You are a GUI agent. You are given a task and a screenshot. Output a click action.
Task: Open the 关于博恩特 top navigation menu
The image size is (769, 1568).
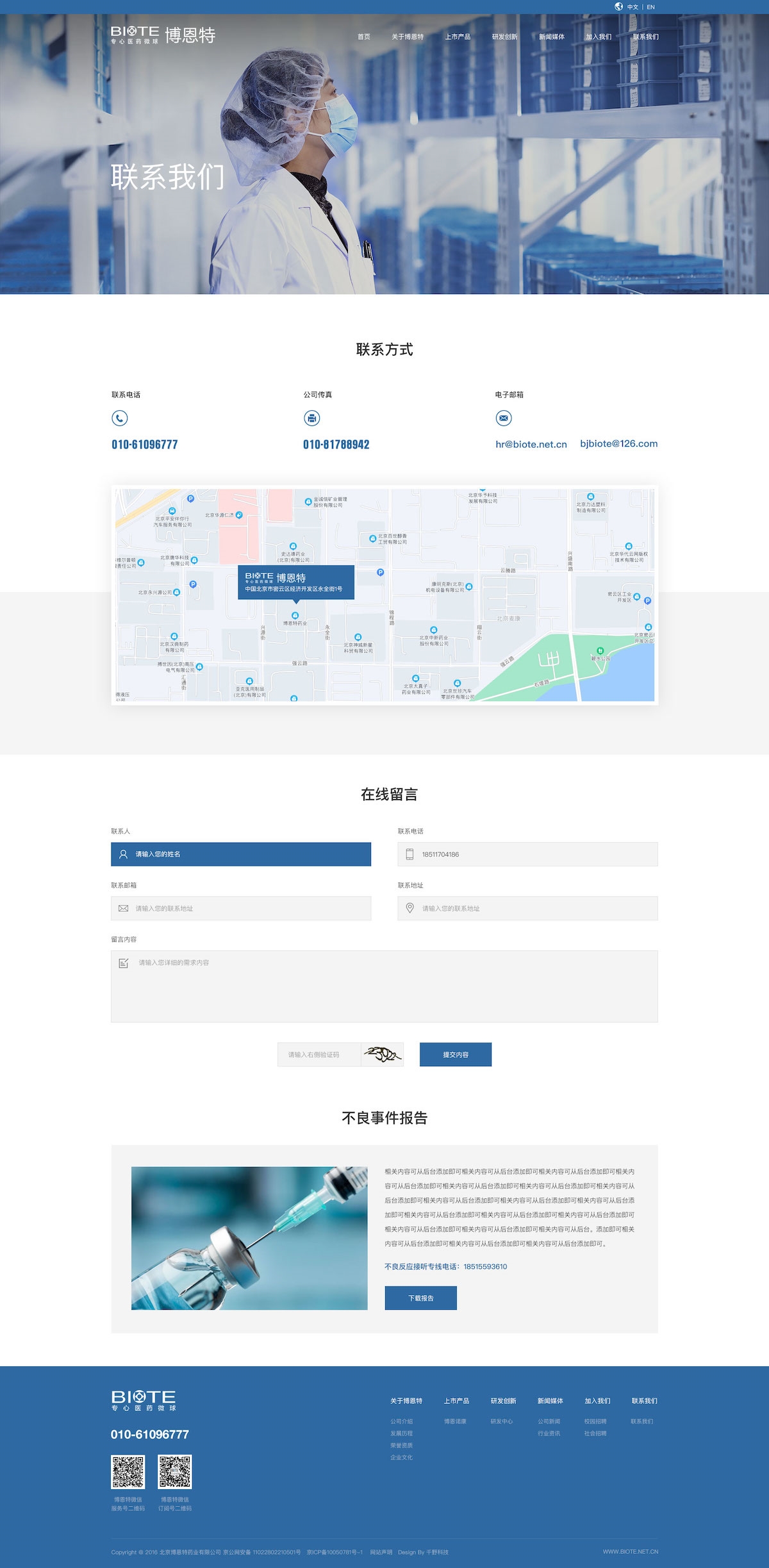tap(408, 37)
